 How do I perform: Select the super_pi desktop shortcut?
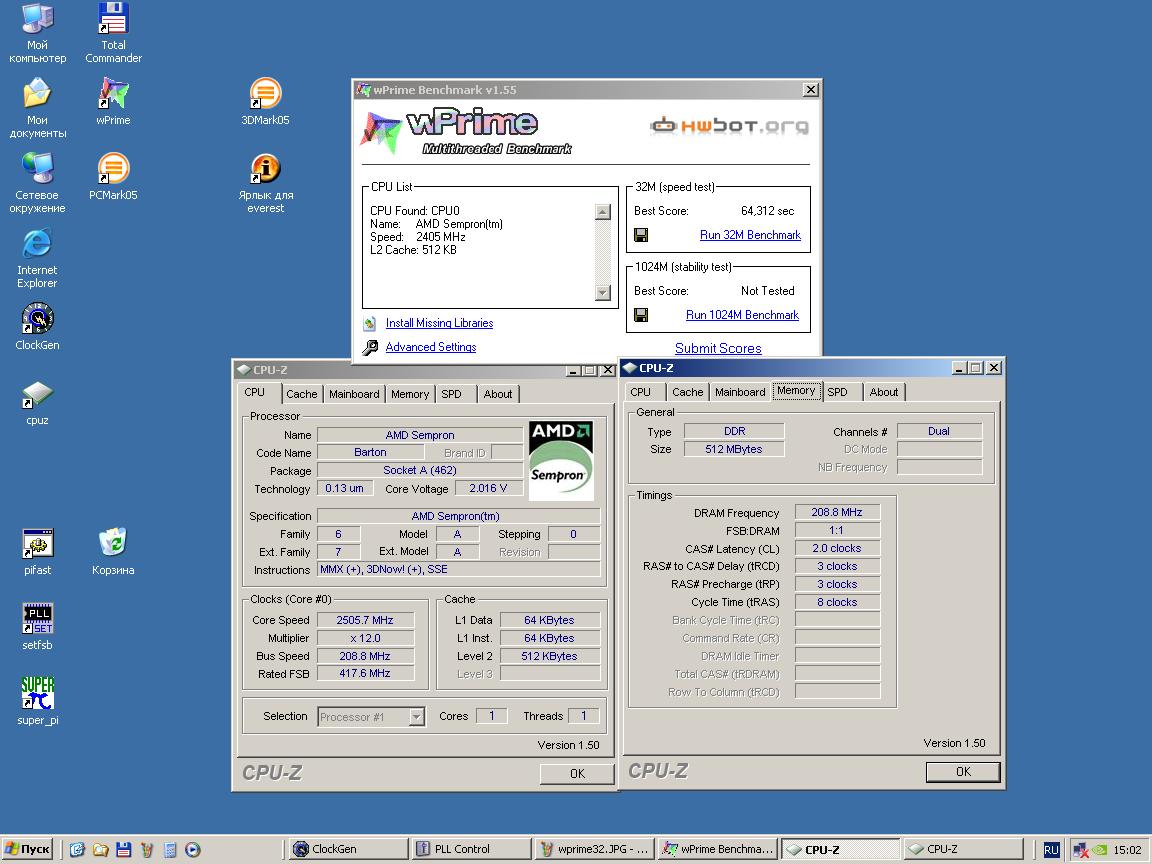click(37, 702)
